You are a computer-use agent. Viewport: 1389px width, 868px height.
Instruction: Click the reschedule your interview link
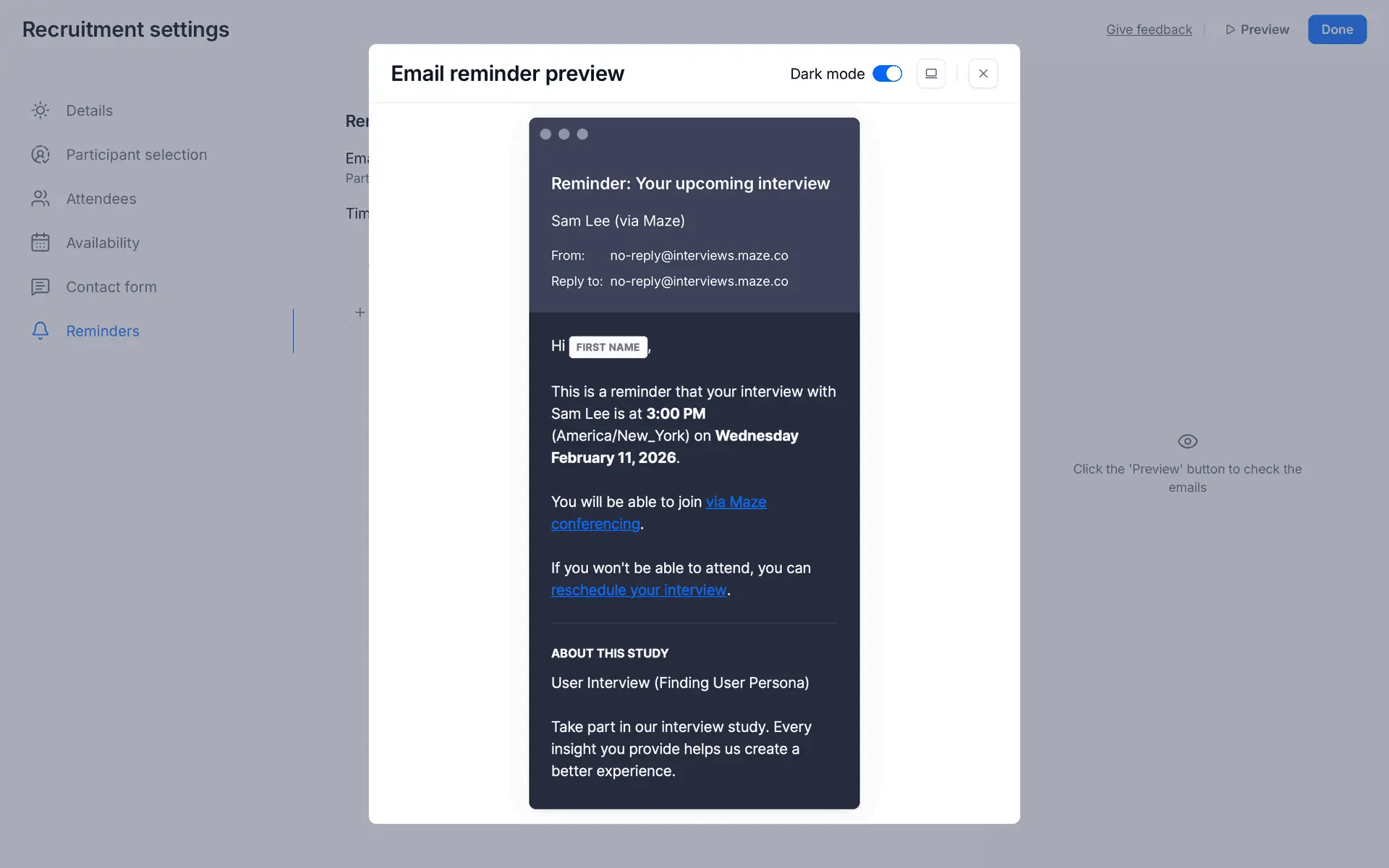(x=638, y=590)
